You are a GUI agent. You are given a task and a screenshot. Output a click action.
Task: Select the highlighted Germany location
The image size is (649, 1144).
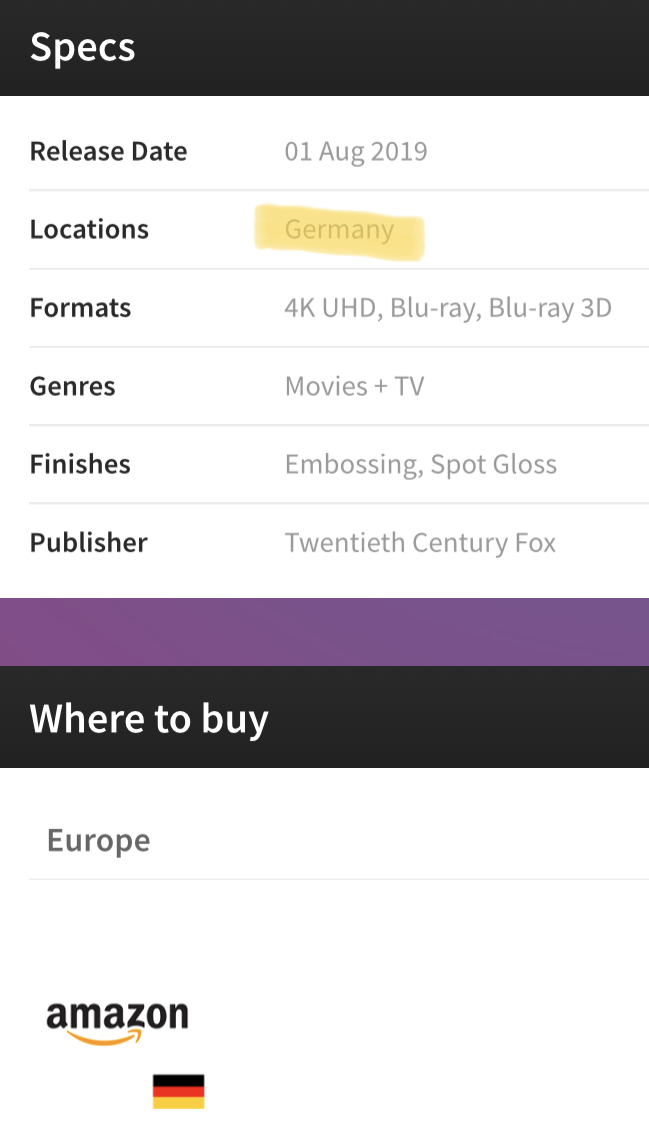coord(339,230)
